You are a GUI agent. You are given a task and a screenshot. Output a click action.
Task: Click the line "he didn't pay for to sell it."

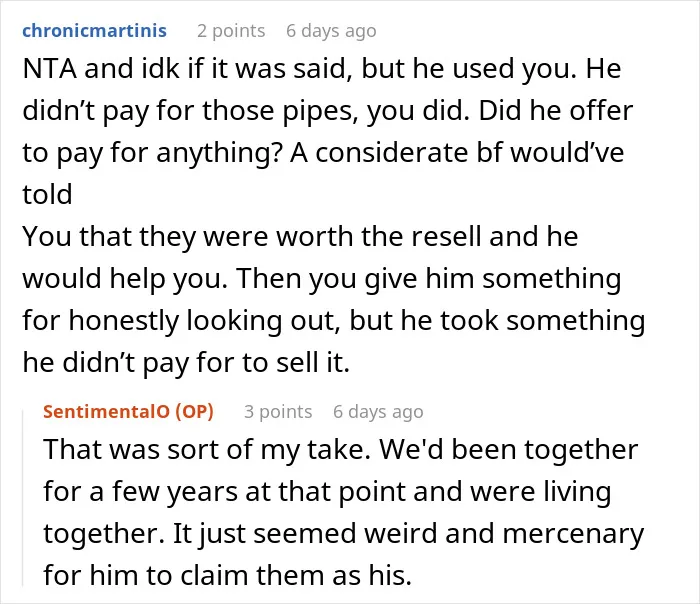pyautogui.click(x=186, y=362)
